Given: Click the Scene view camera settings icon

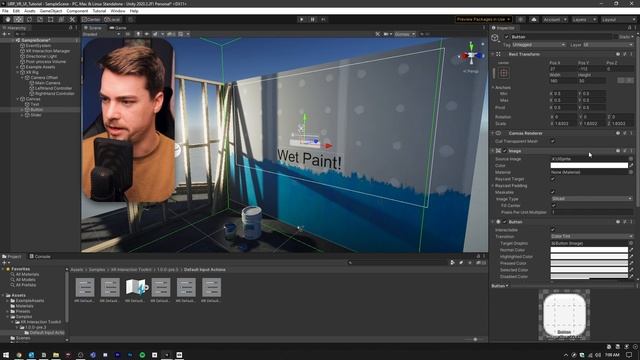Looking at the screenshot, I should tap(386, 34).
